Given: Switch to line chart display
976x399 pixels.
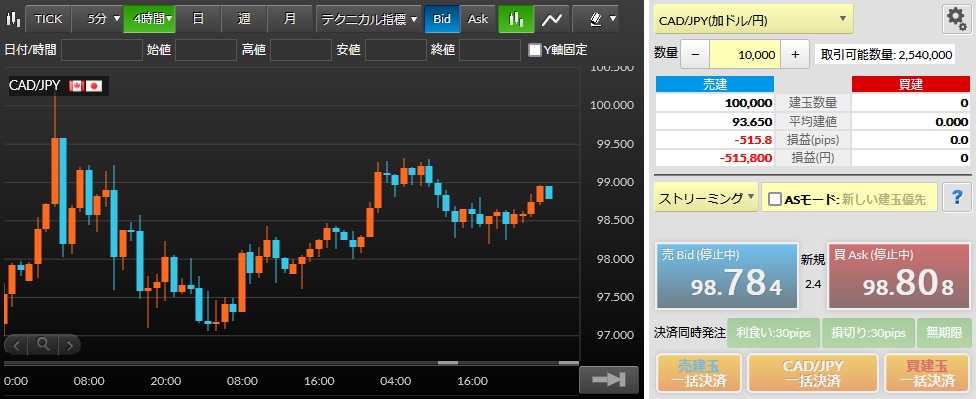Looking at the screenshot, I should click(551, 19).
